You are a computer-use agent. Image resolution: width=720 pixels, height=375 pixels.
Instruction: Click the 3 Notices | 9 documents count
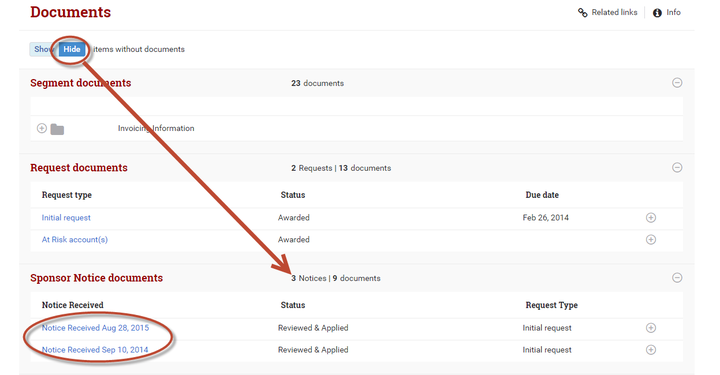pos(336,278)
